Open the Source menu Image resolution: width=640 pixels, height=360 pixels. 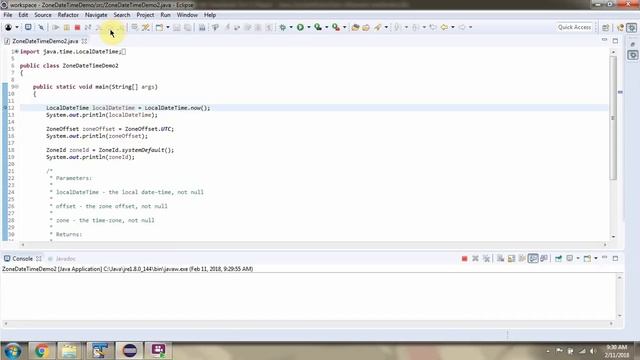tap(43, 15)
